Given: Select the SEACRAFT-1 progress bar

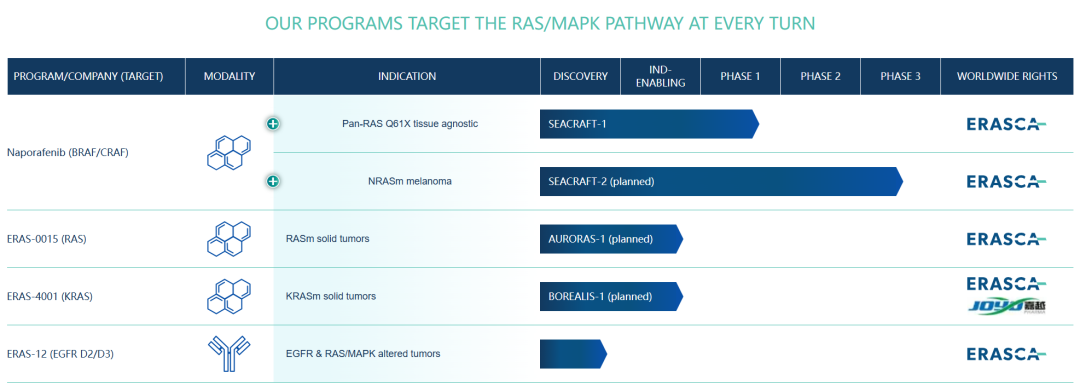Looking at the screenshot, I should click(649, 124).
